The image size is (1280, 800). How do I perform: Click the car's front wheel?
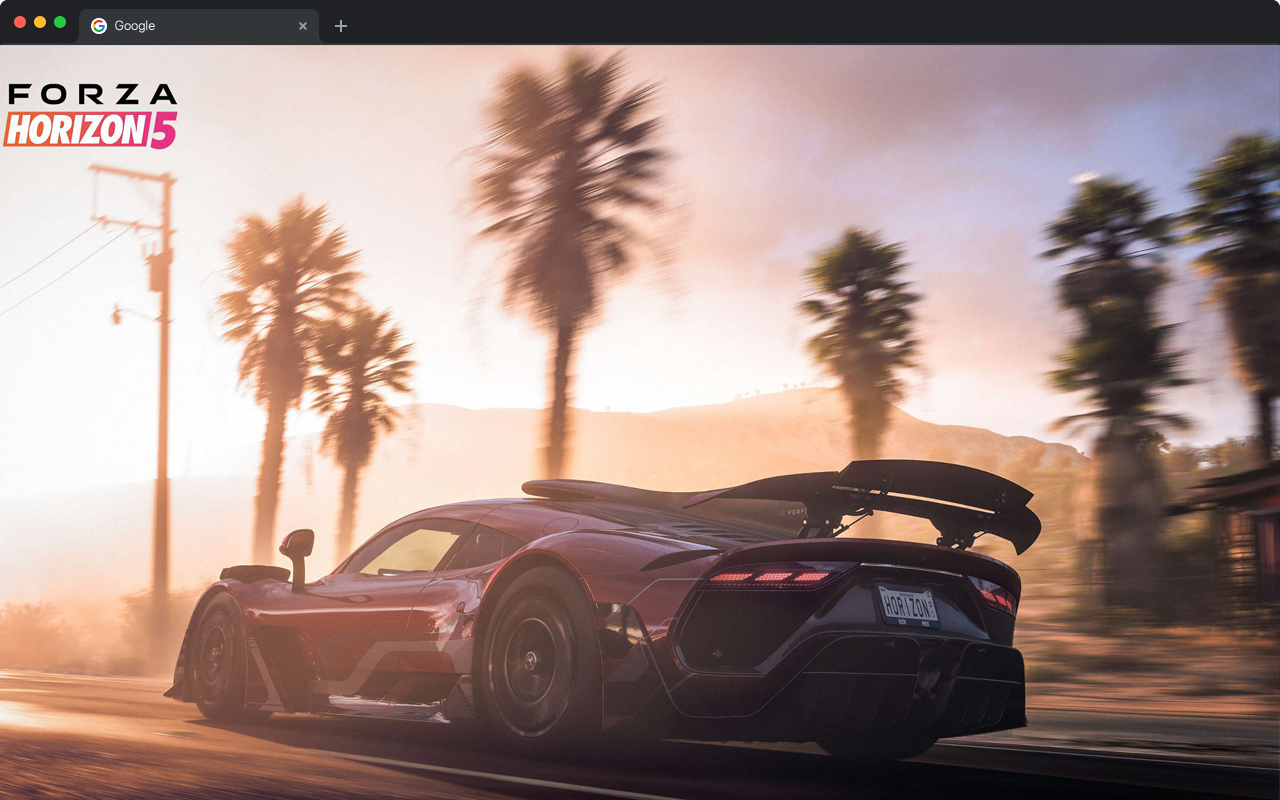pos(216,655)
